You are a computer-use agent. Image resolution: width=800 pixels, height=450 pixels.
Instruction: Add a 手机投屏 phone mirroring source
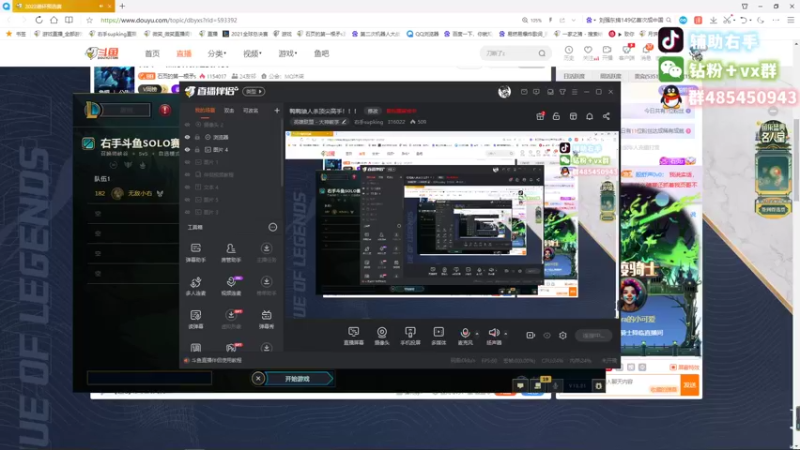[410, 336]
